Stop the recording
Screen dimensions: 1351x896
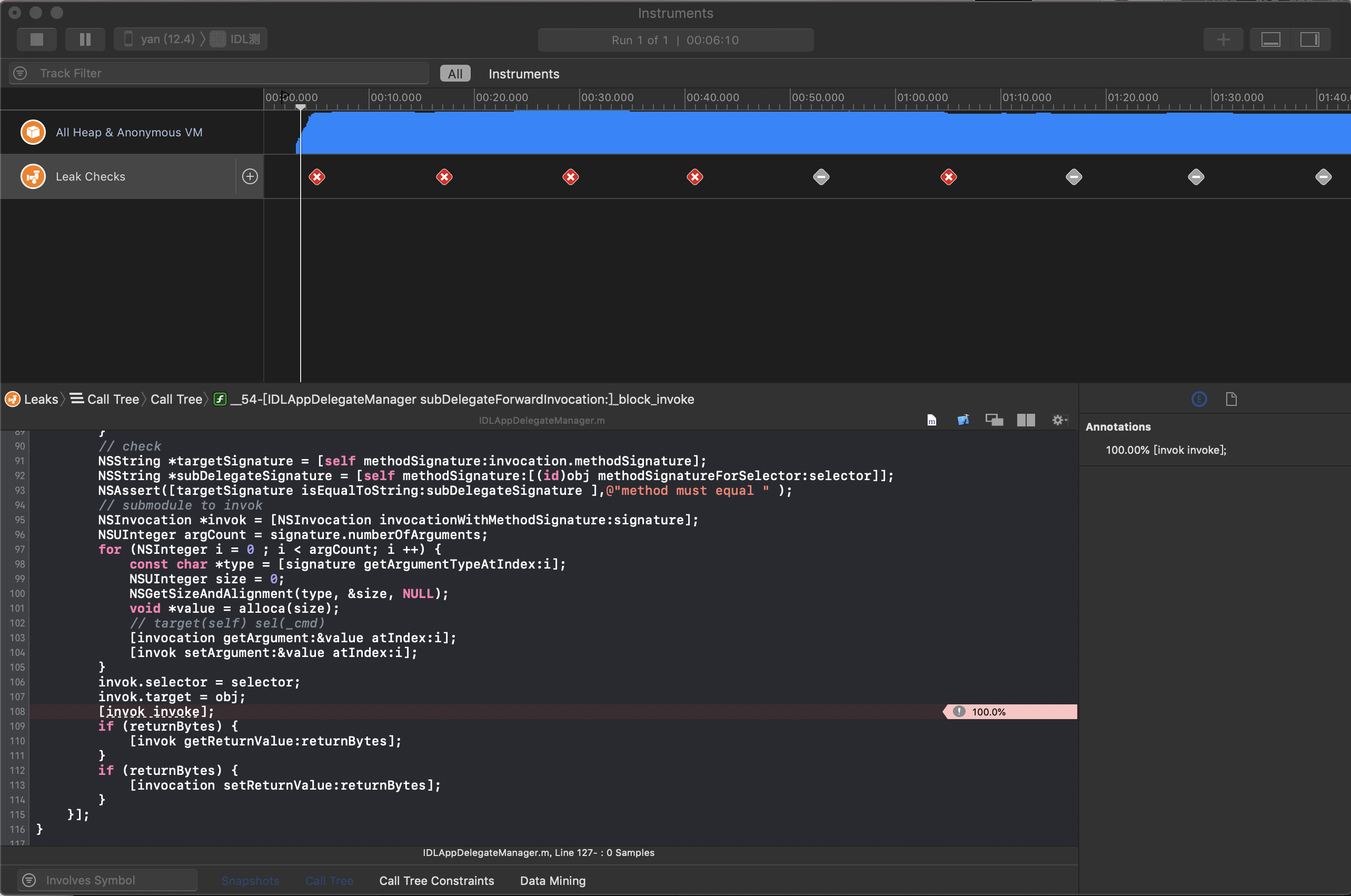(x=36, y=39)
